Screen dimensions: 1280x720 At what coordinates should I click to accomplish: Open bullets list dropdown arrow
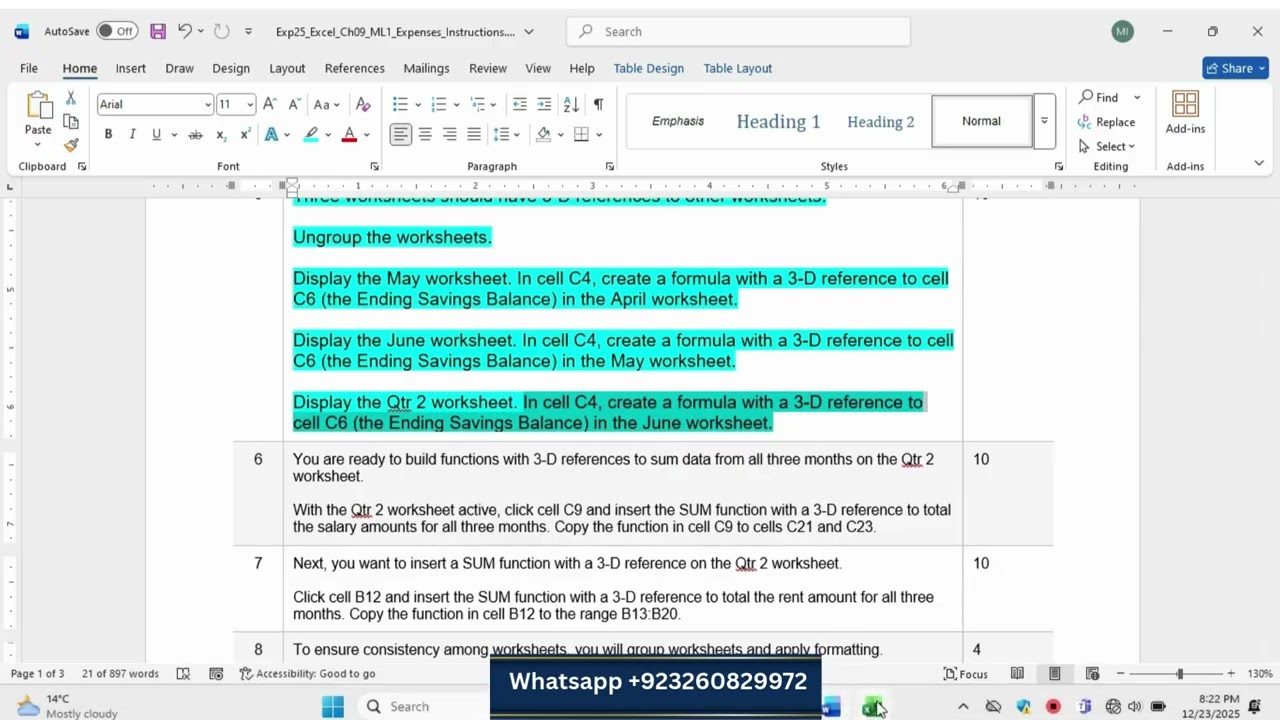point(416,104)
